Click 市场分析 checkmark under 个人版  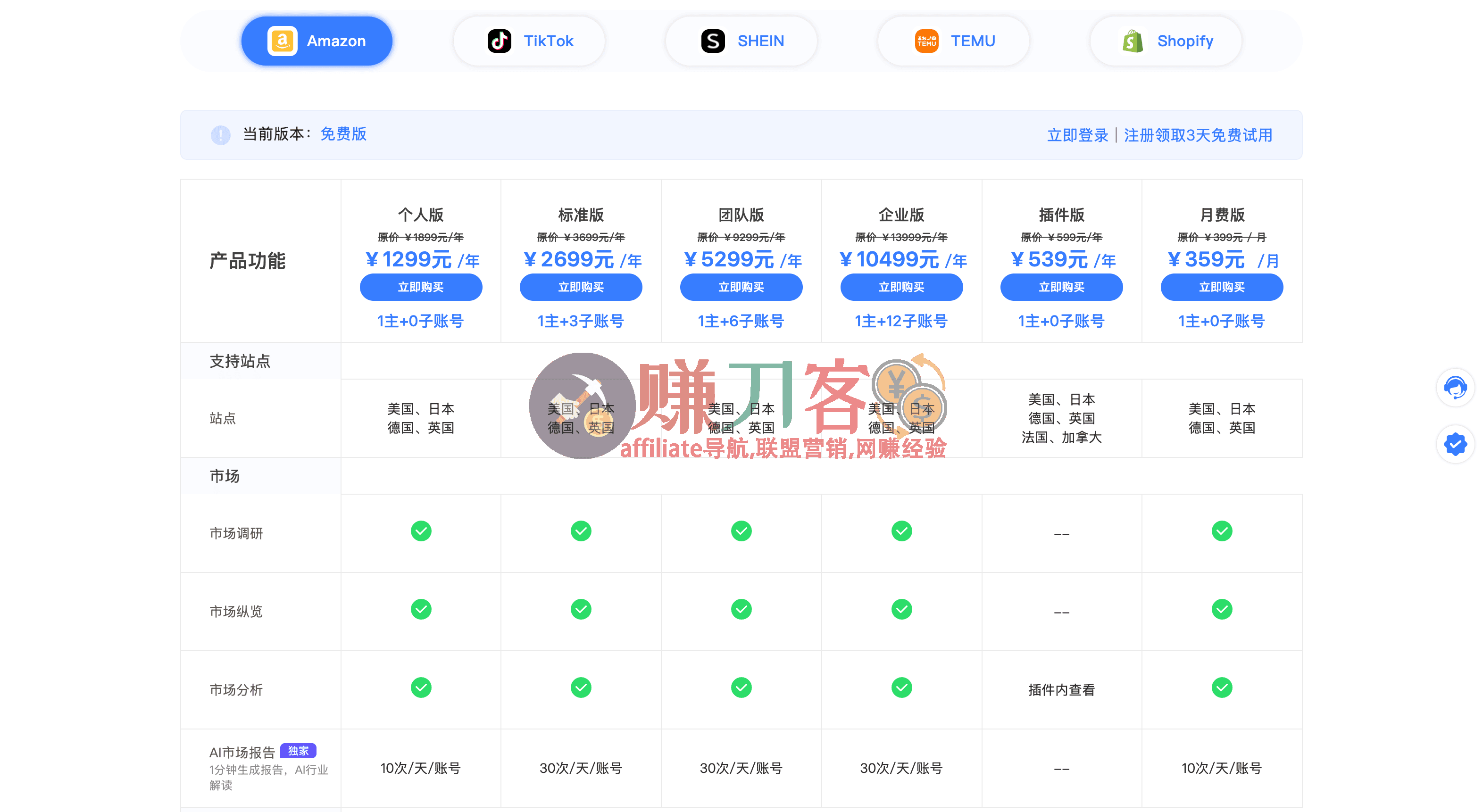pyautogui.click(x=421, y=688)
